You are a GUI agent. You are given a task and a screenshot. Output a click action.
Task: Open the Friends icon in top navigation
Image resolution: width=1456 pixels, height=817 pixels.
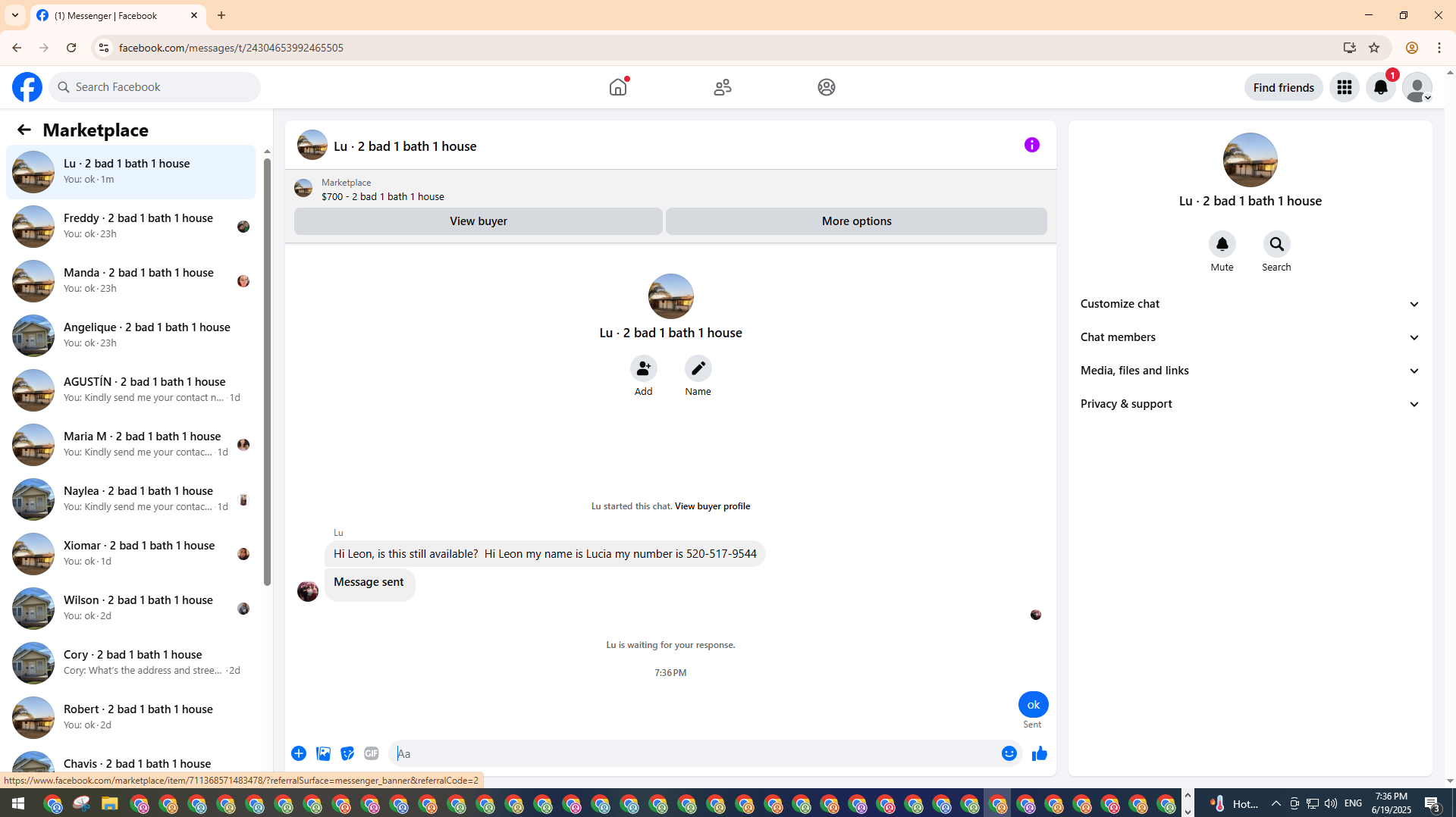(x=723, y=87)
